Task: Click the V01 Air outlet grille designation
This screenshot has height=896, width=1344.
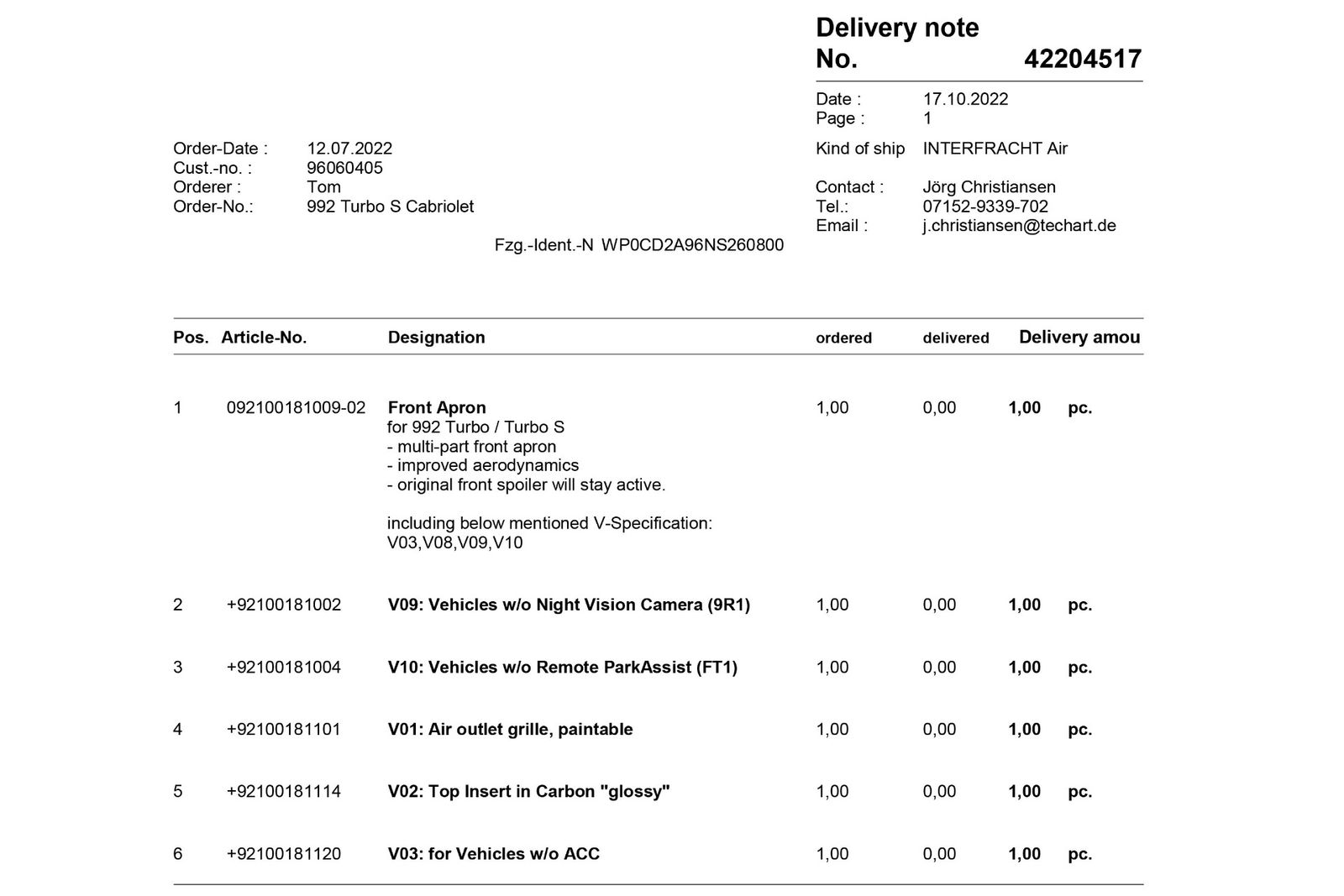Action: pos(510,730)
